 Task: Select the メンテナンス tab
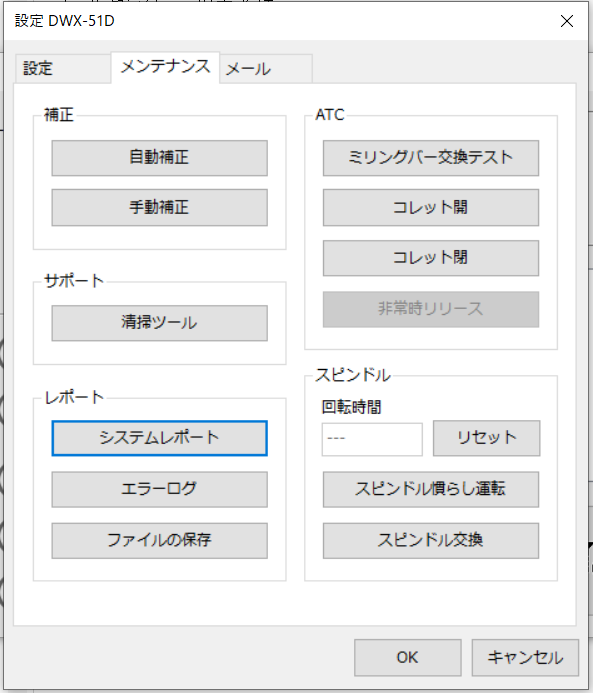(165, 67)
